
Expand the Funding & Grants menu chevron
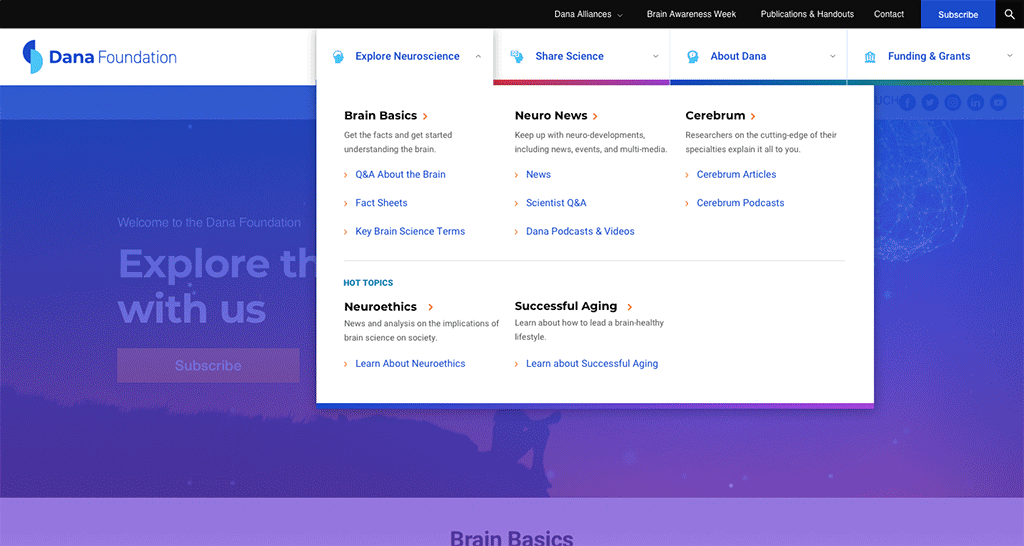click(1010, 57)
